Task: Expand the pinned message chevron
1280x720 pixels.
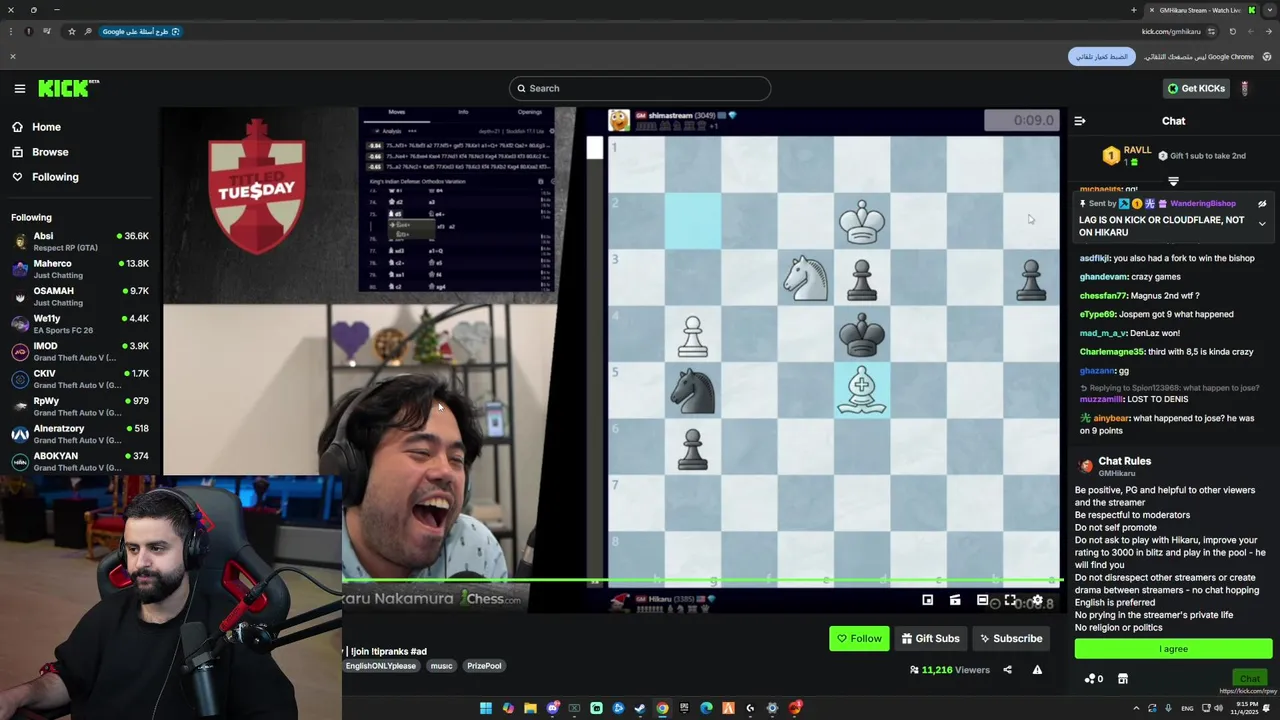Action: pos(1262,224)
